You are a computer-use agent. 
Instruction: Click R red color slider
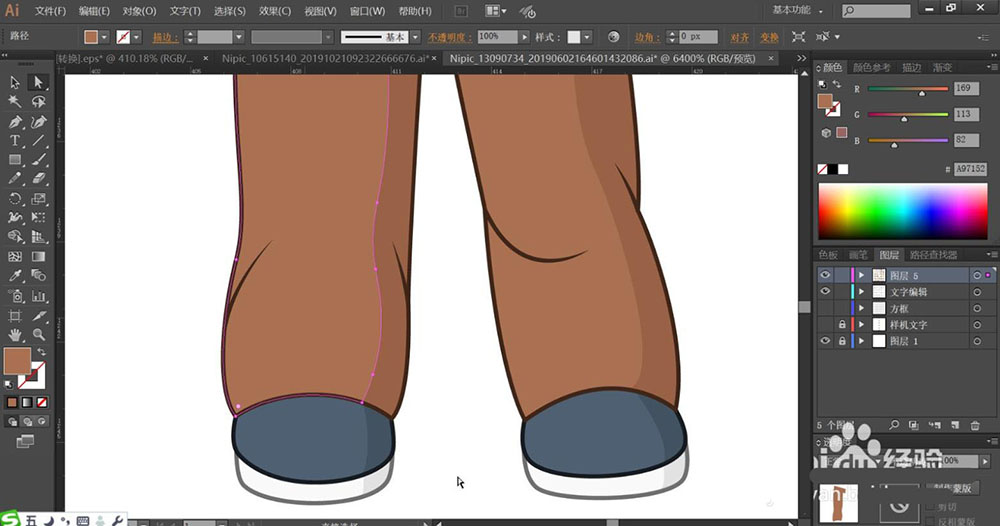tap(908, 89)
